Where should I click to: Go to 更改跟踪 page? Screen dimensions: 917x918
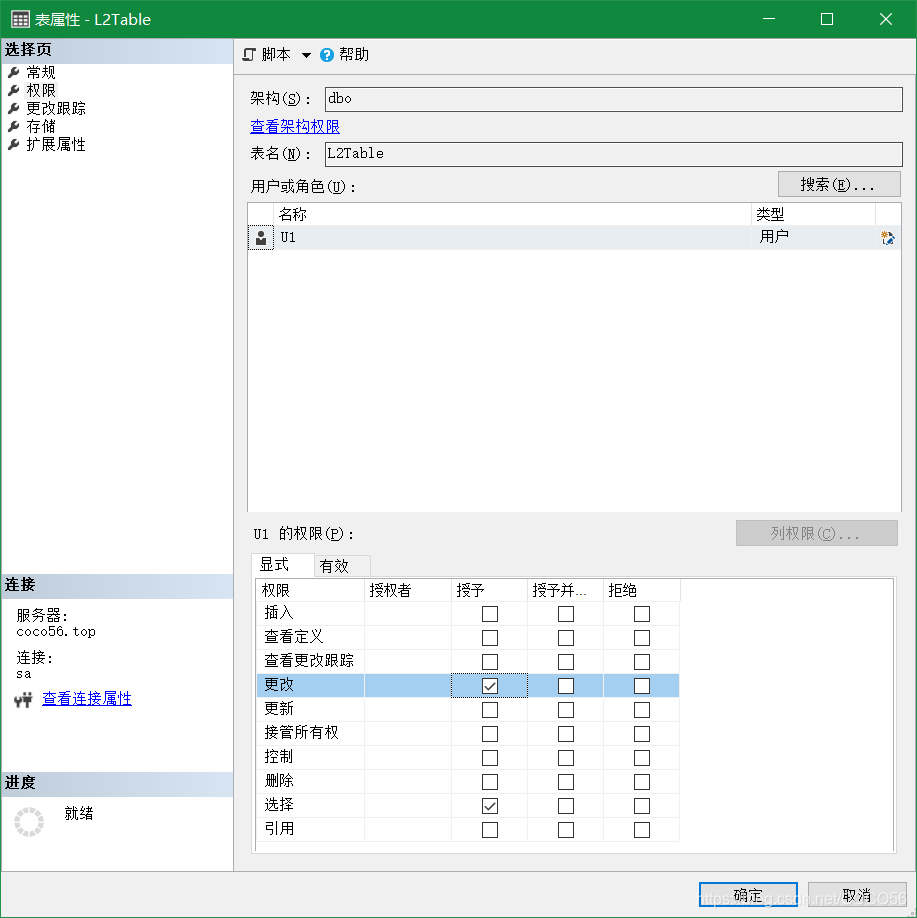coord(56,108)
